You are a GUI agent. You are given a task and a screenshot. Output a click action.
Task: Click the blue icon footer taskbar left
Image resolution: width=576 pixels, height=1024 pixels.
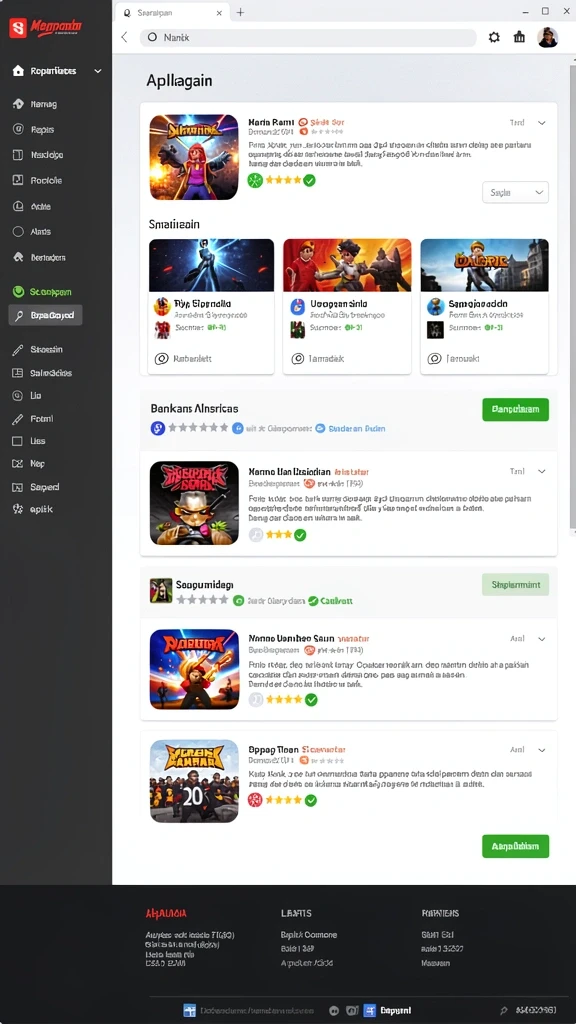coord(189,1010)
